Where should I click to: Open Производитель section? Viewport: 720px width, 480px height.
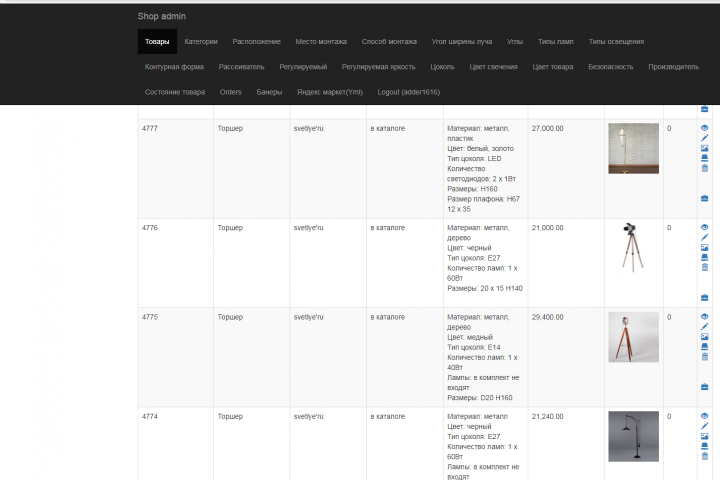[x=674, y=67]
